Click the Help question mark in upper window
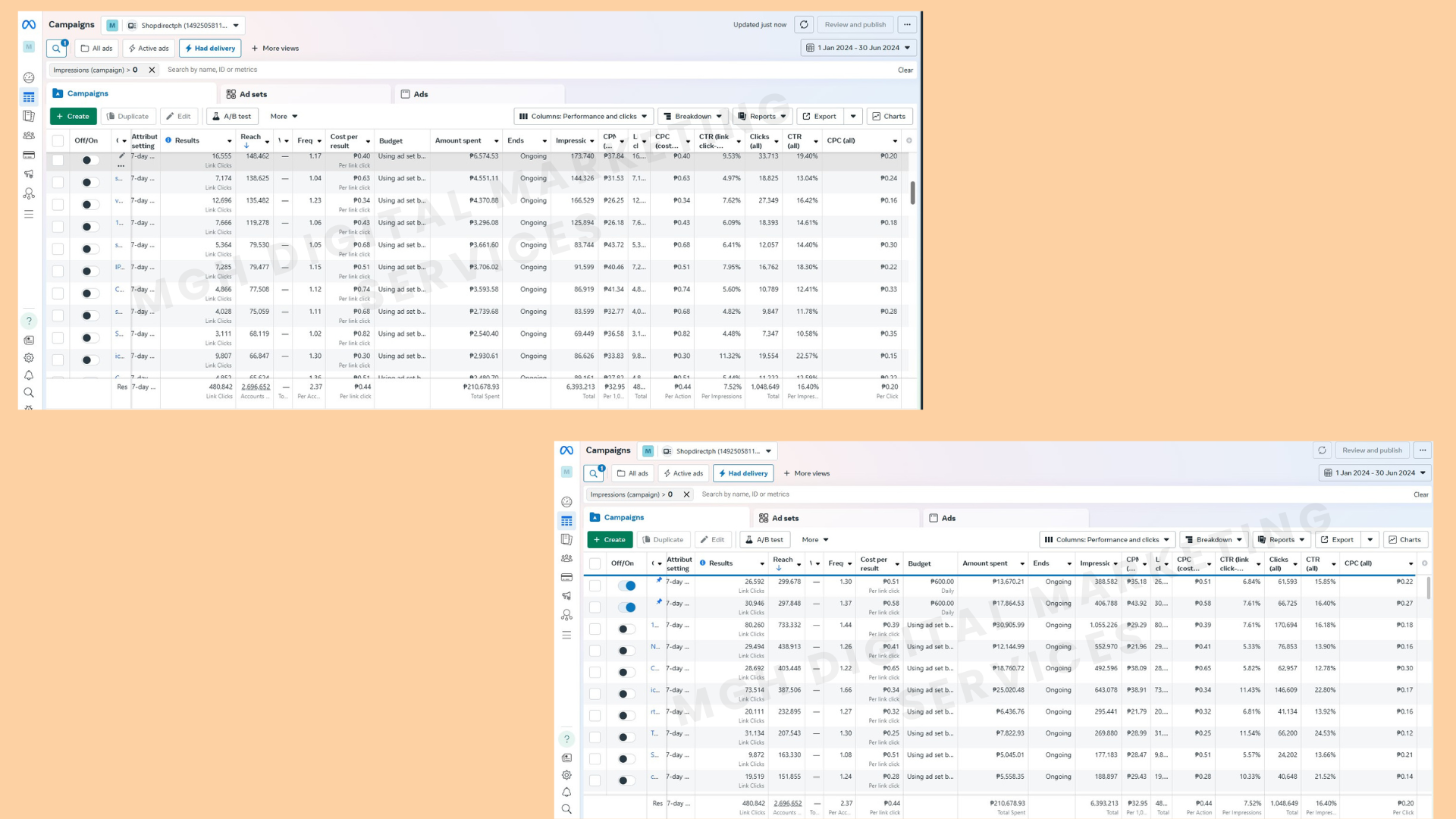 coord(29,321)
